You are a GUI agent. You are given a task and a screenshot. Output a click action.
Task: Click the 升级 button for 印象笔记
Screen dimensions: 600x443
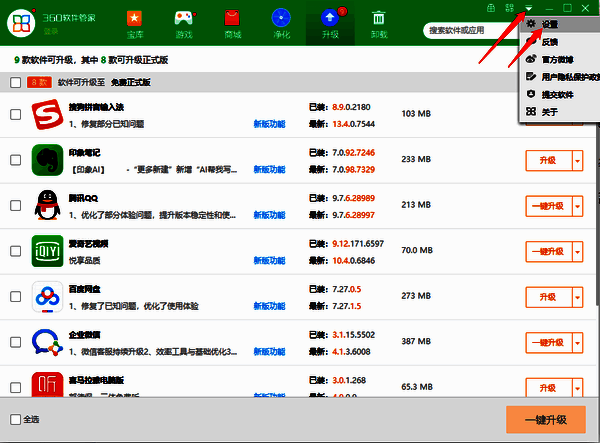pos(549,161)
